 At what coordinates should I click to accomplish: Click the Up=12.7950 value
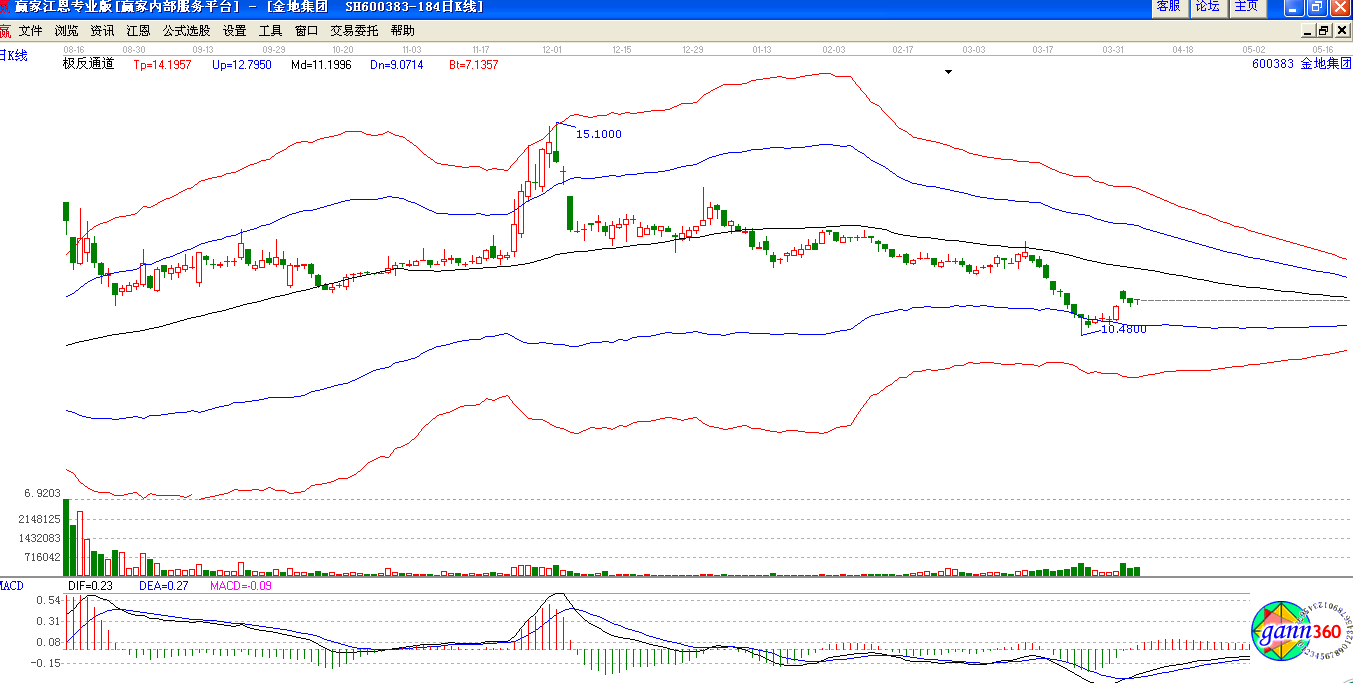pos(241,65)
